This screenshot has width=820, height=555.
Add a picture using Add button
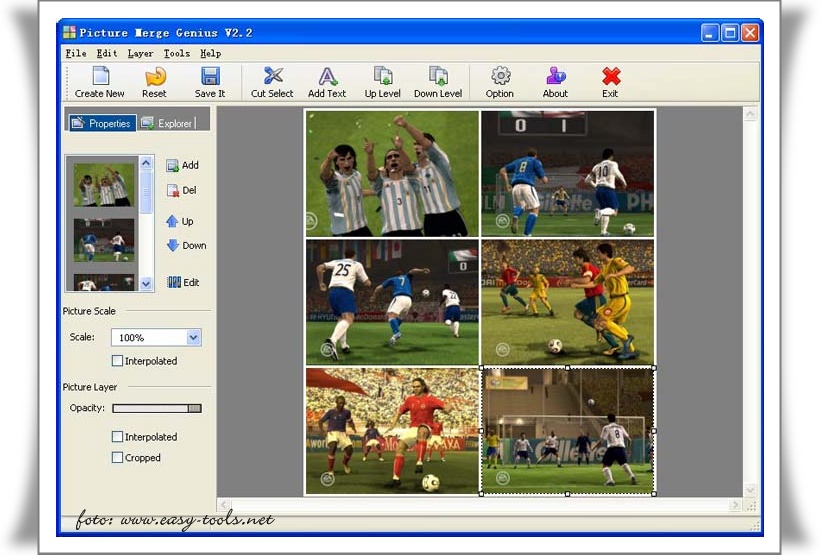pyautogui.click(x=183, y=165)
